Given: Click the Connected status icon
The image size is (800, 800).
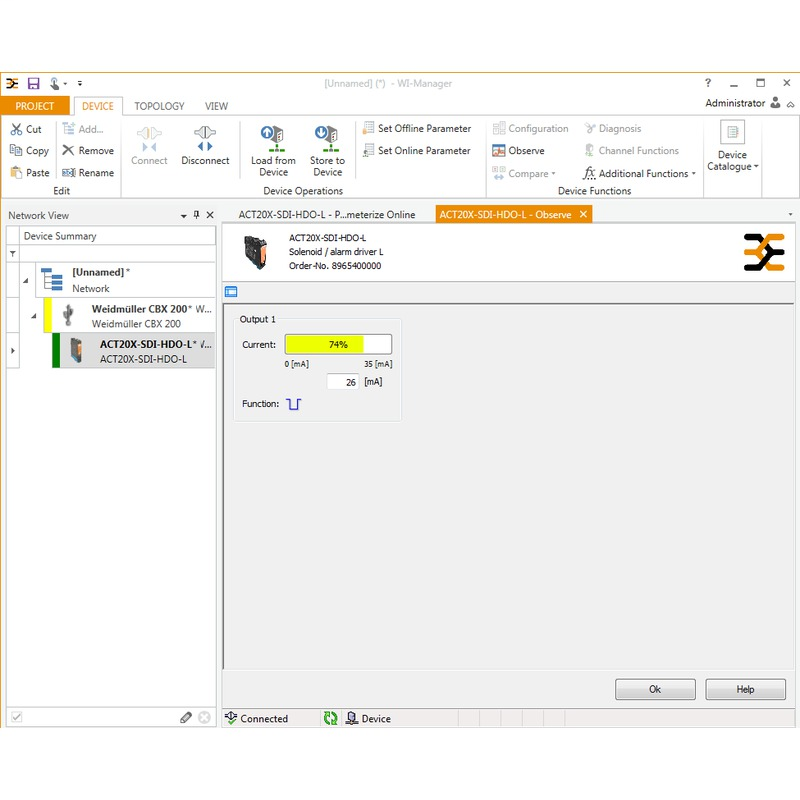Looking at the screenshot, I should [x=231, y=718].
